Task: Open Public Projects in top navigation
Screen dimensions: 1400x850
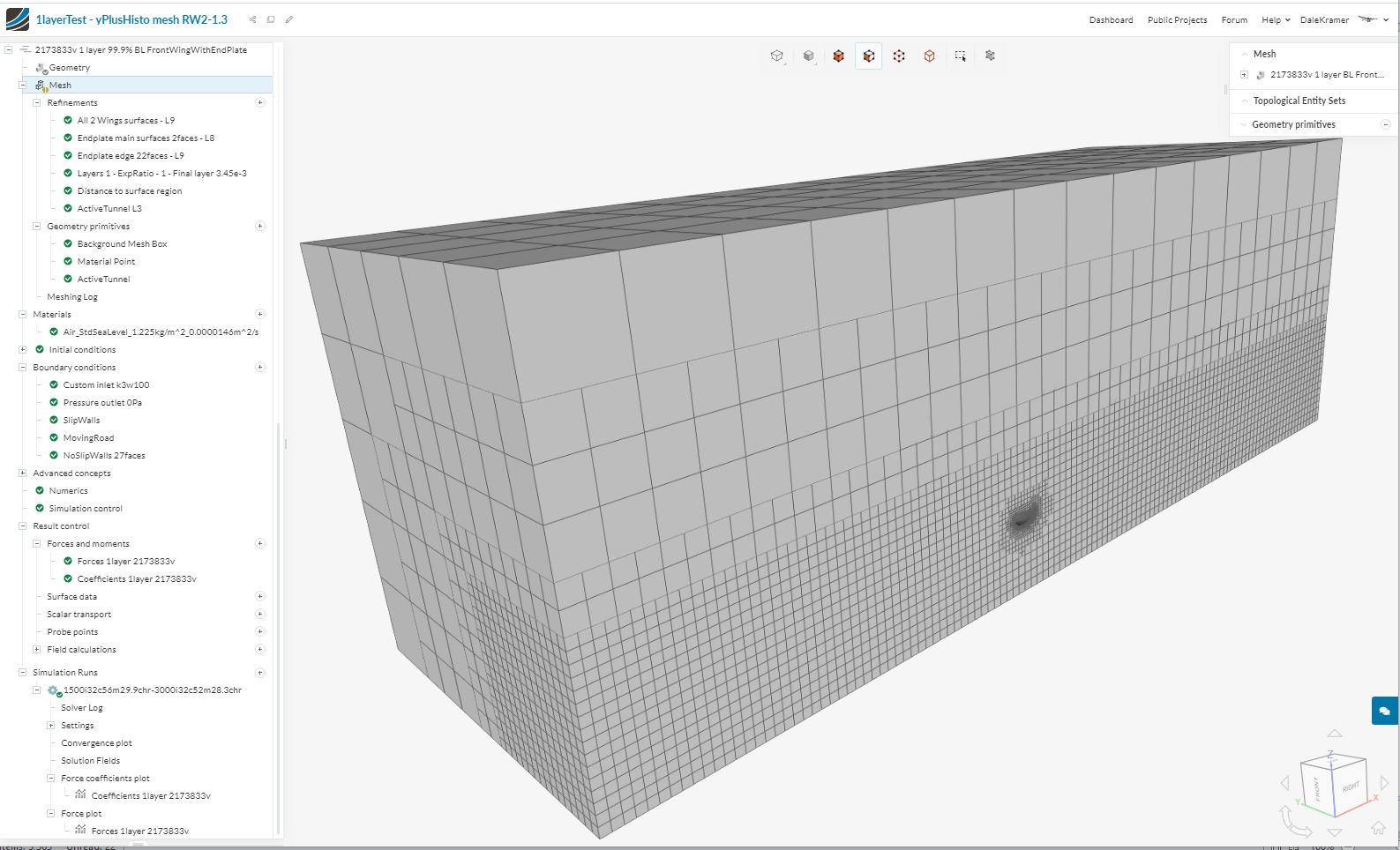Action: click(1177, 19)
